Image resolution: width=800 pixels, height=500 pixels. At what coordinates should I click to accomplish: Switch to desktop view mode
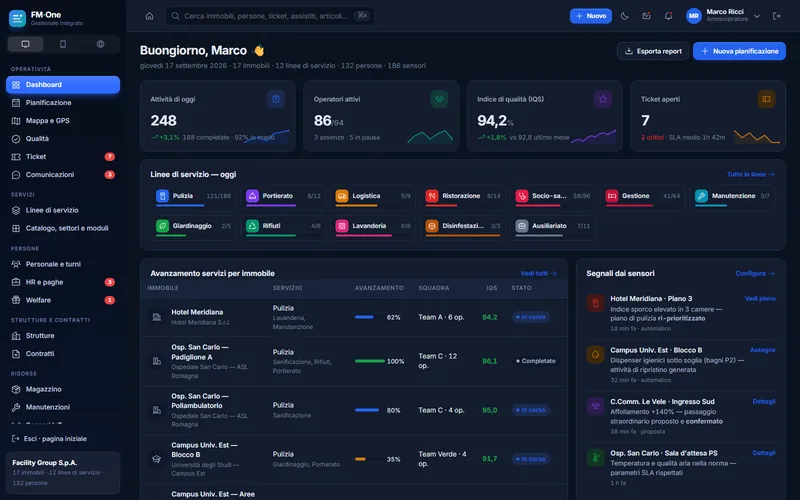[x=25, y=44]
